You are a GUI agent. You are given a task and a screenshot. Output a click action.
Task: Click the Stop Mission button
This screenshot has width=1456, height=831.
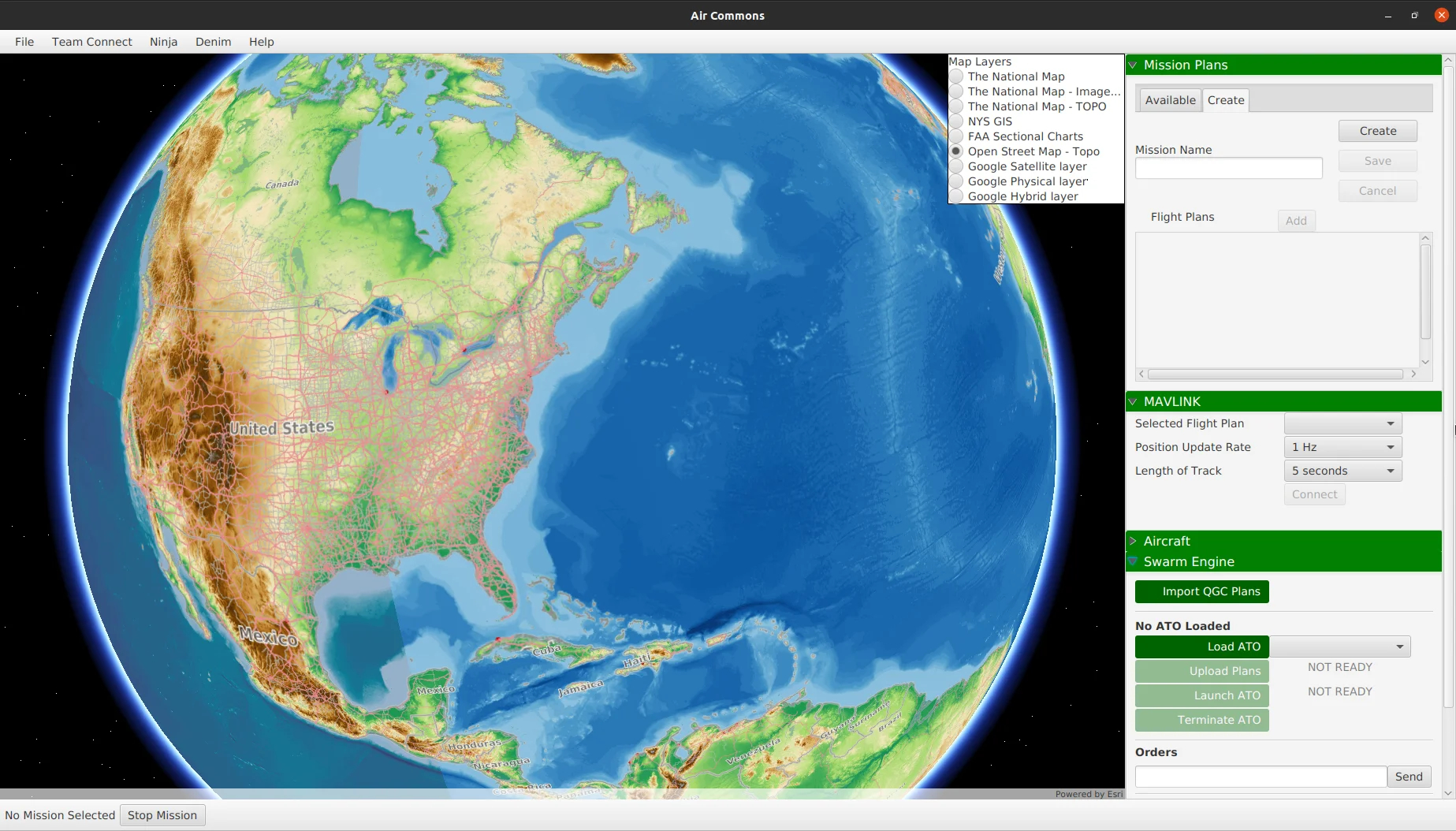162,816
